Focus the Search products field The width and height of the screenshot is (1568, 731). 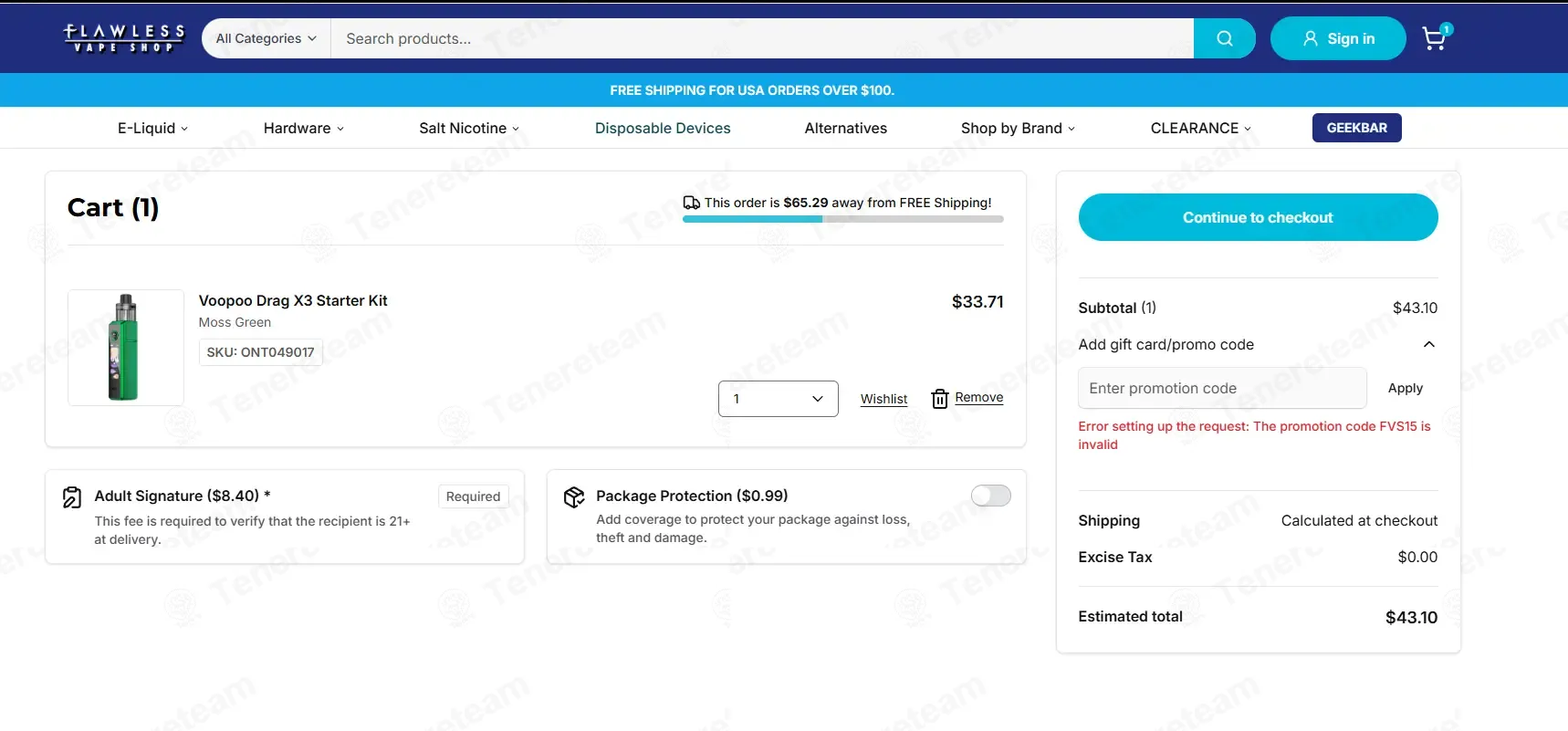(x=762, y=38)
